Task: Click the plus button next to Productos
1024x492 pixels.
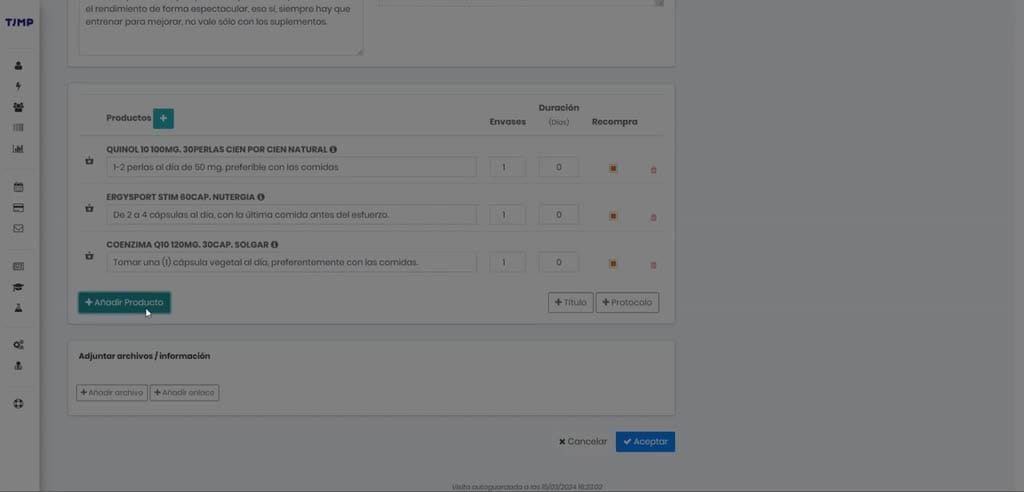Action: pos(163,118)
